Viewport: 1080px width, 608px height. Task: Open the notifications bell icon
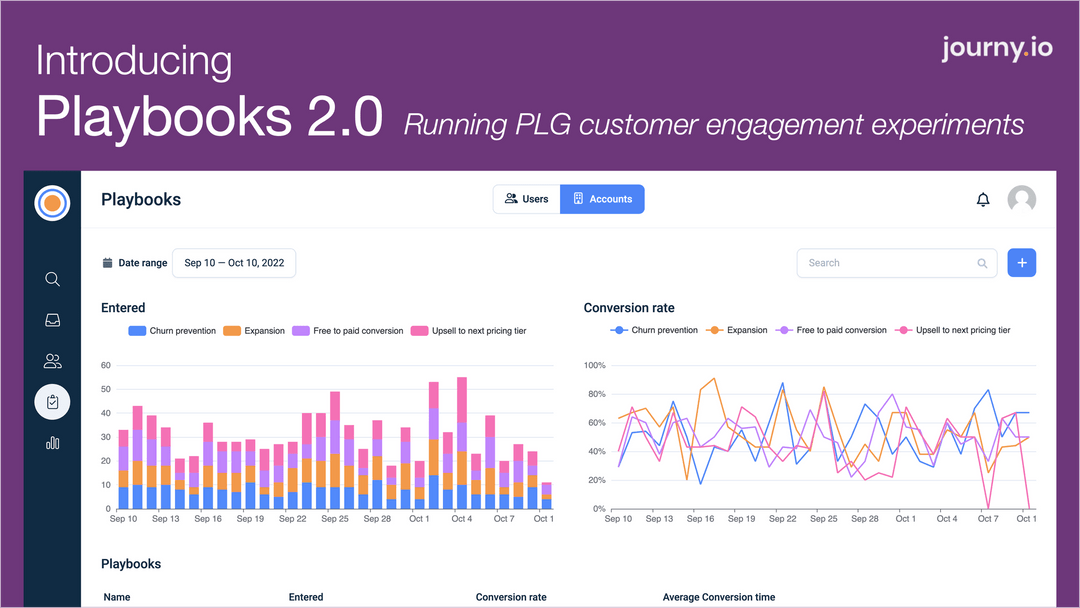point(983,200)
